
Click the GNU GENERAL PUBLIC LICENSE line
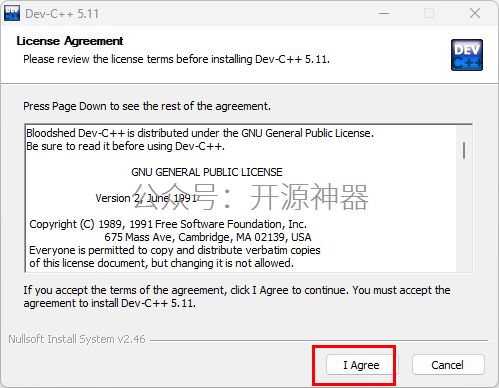pyautogui.click(x=207, y=172)
